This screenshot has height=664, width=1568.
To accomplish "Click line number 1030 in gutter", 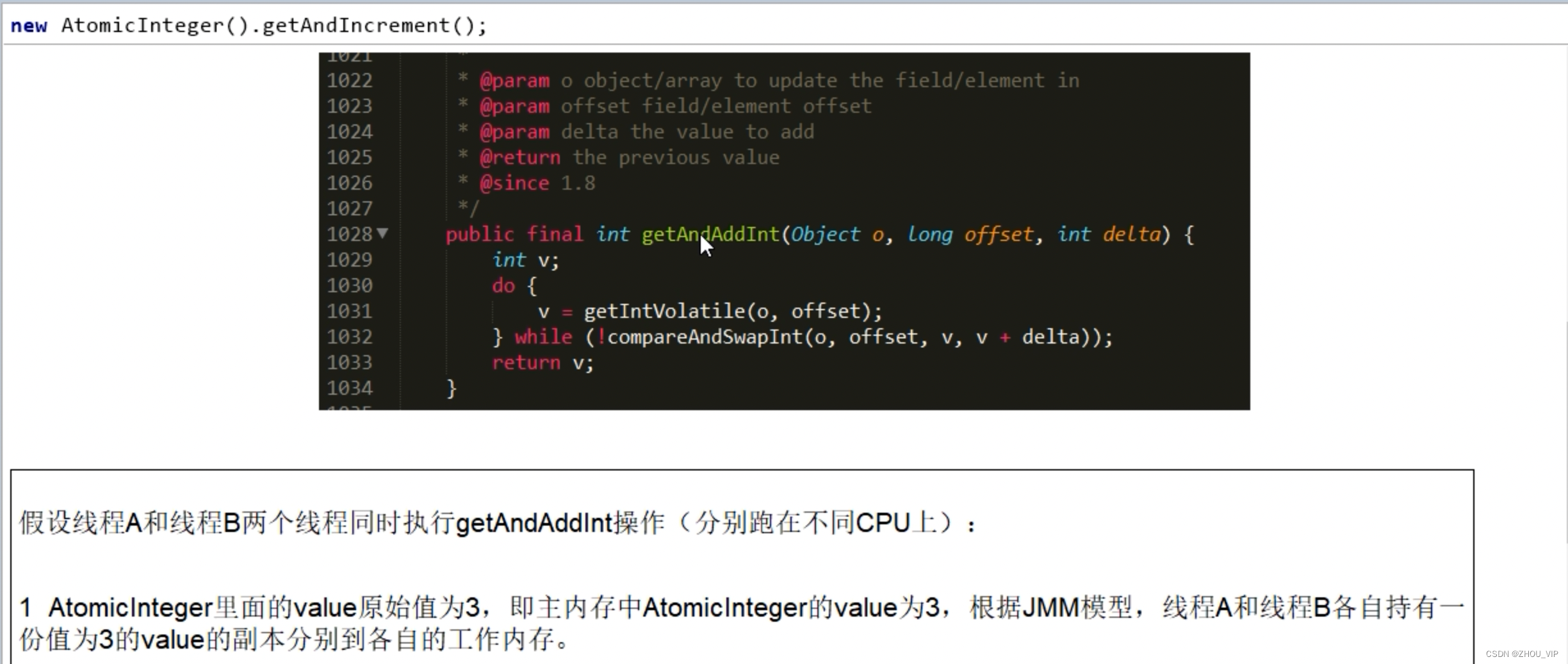I will tap(350, 285).
